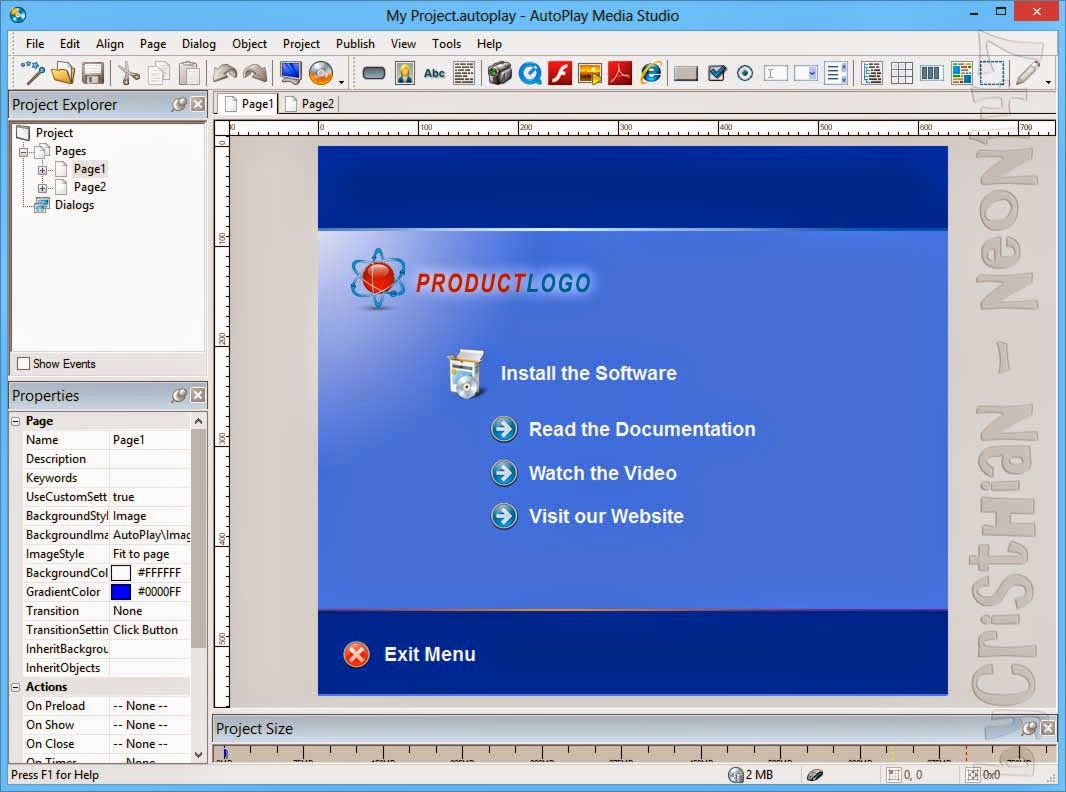Click the Install the Software button on canvas
The height and width of the screenshot is (792, 1066).
pyautogui.click(x=562, y=373)
